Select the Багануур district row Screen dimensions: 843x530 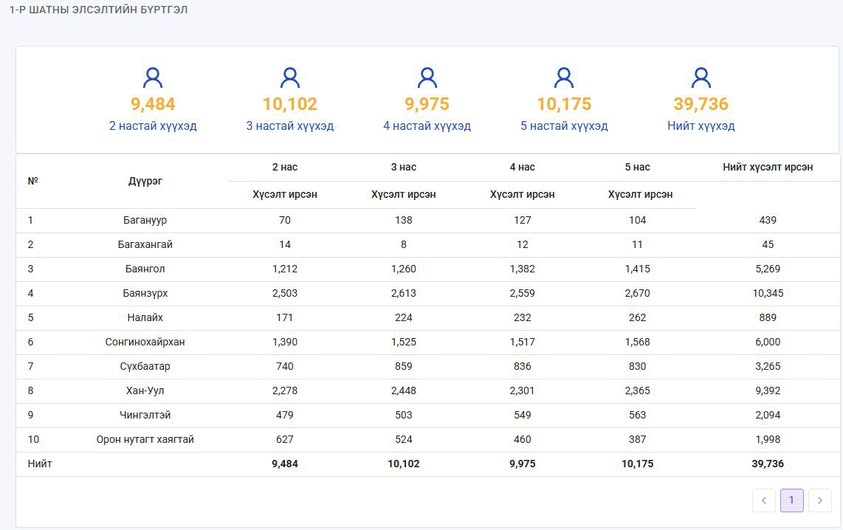[x=427, y=220]
